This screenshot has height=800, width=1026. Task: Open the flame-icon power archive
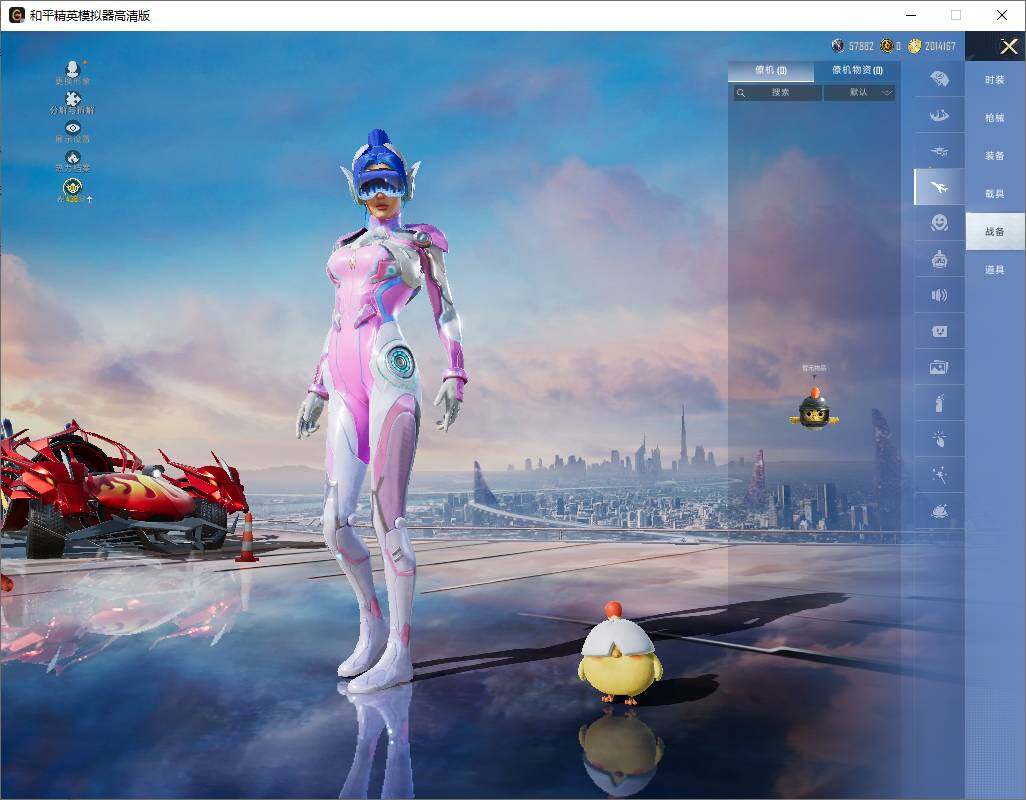tap(73, 161)
